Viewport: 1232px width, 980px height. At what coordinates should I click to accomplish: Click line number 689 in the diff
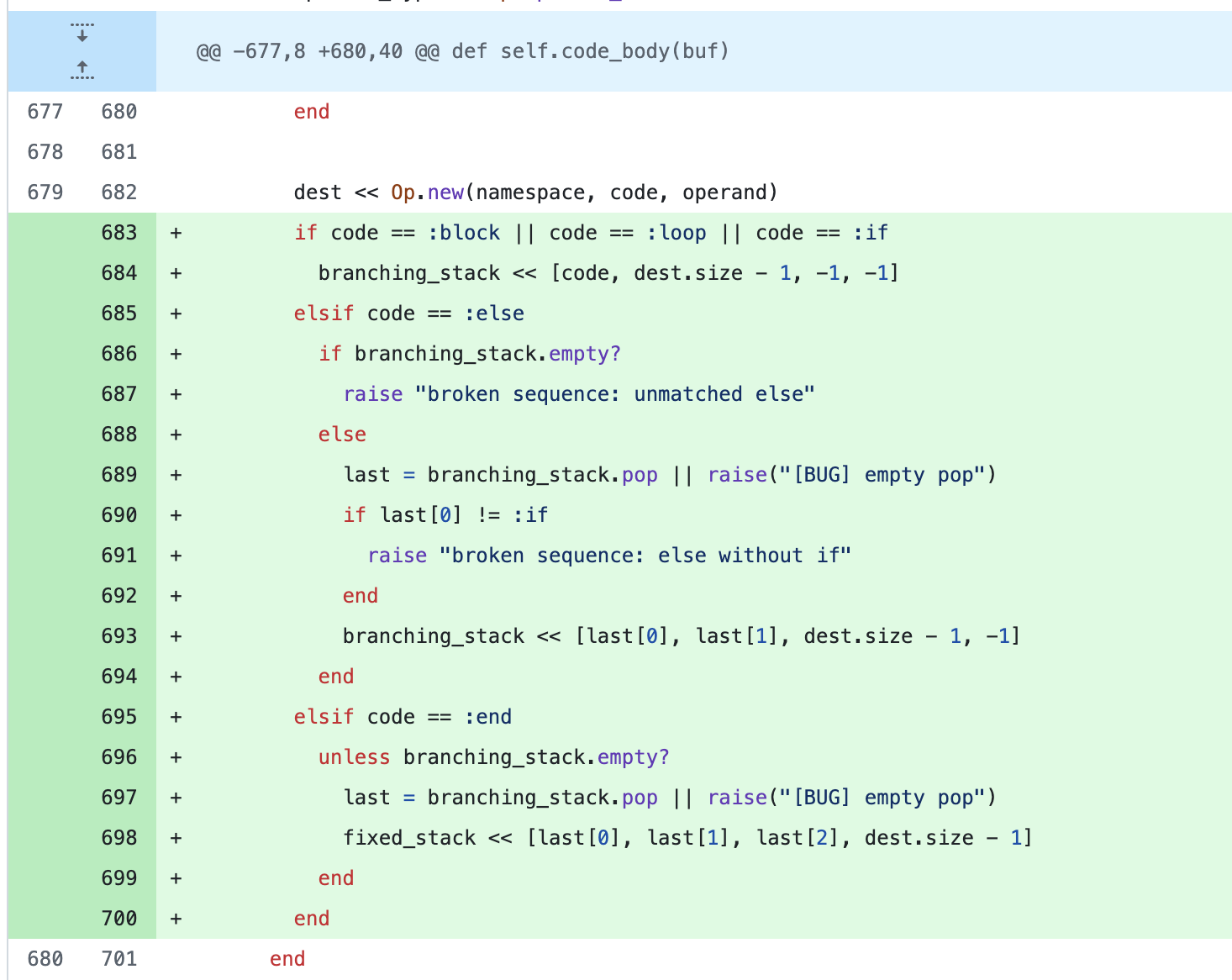[118, 475]
